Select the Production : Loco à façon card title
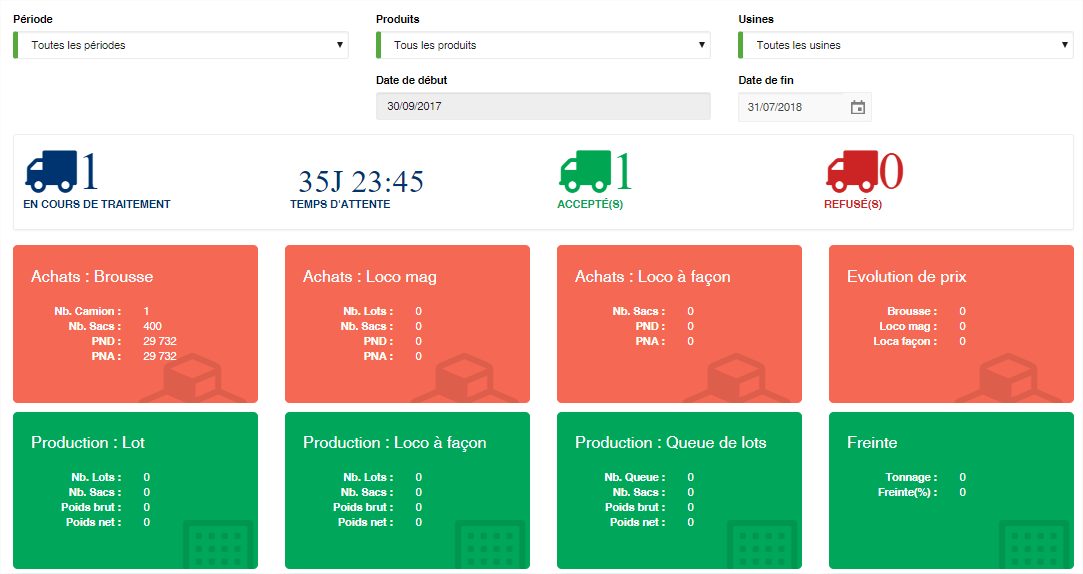Viewport: 1083px width, 574px height. coord(394,443)
